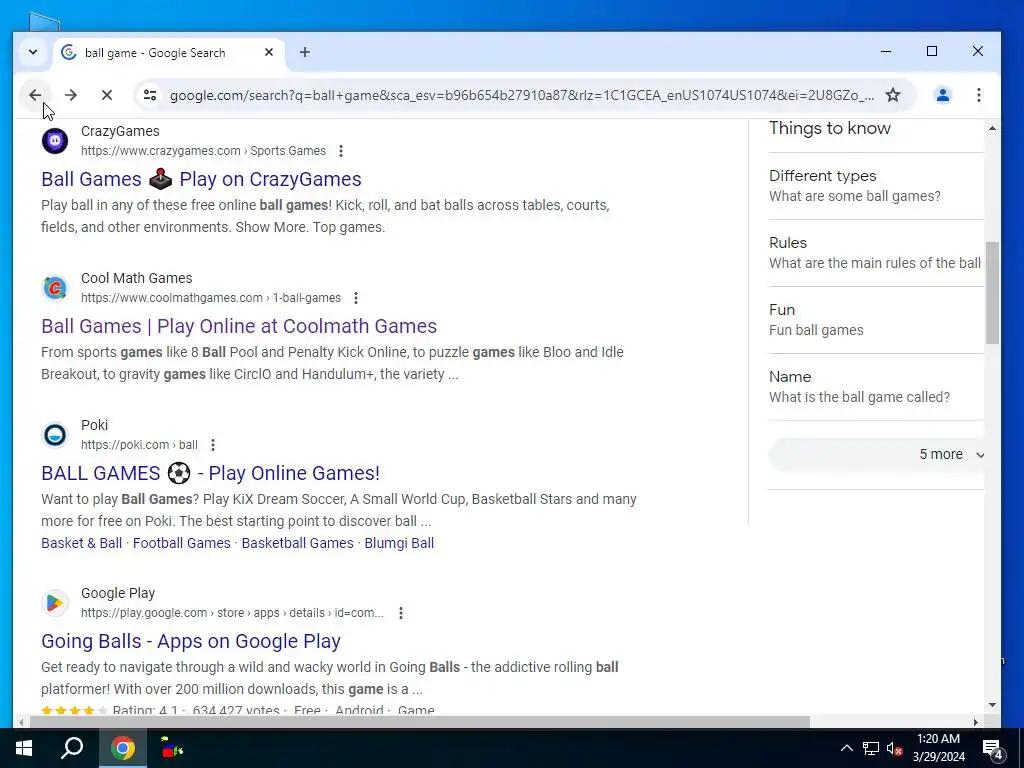
Task: Expand Rules topic in Things to know
Action: pos(876,253)
